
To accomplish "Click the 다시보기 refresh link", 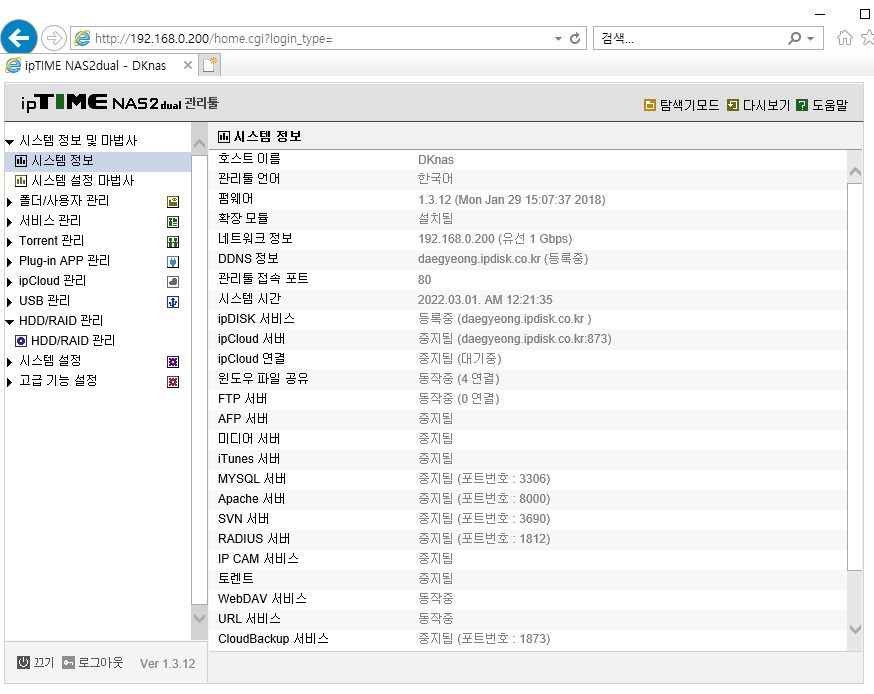I will pos(759,105).
